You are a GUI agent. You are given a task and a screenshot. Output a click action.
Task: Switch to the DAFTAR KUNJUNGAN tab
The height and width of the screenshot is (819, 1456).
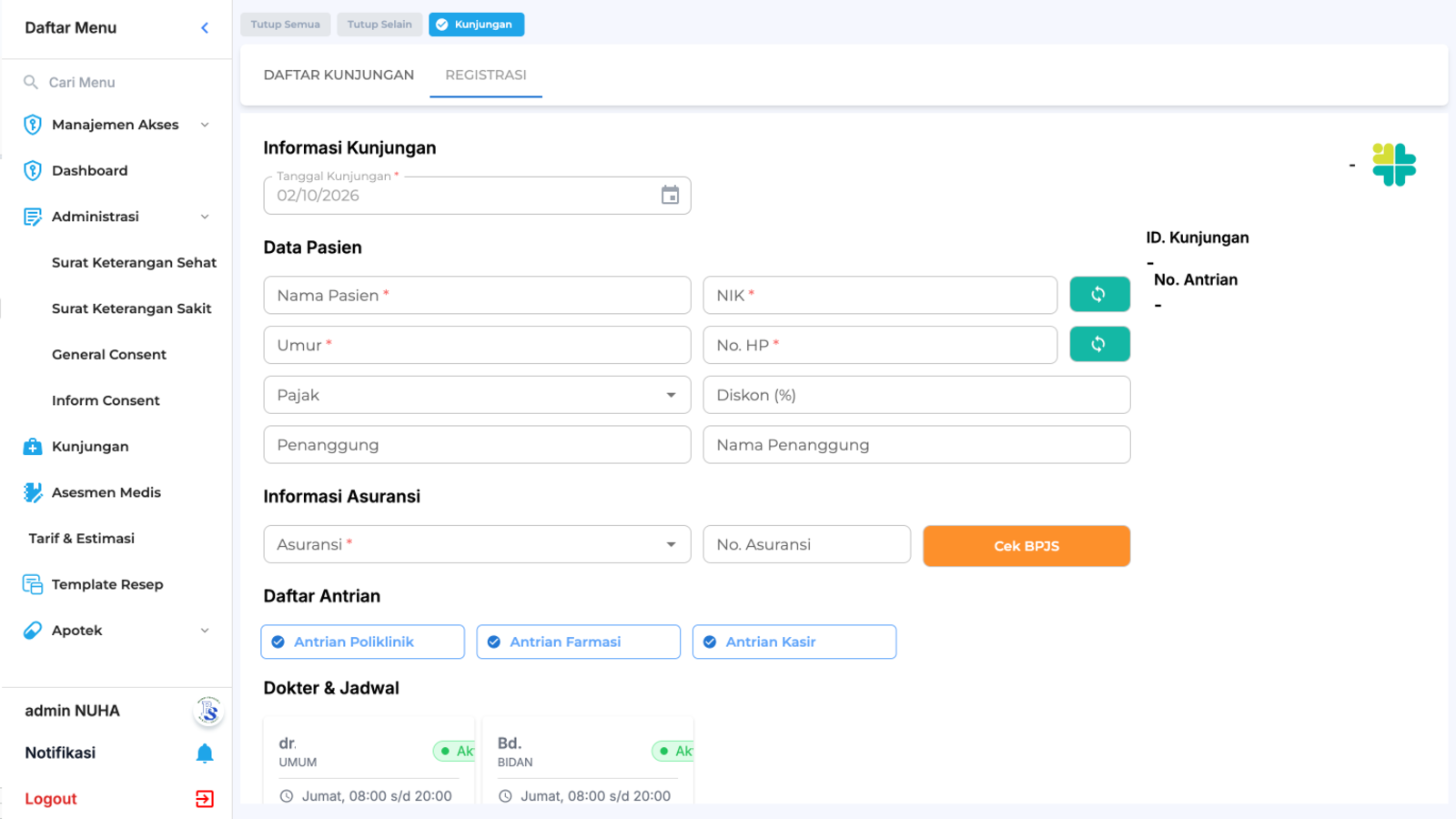click(x=339, y=75)
